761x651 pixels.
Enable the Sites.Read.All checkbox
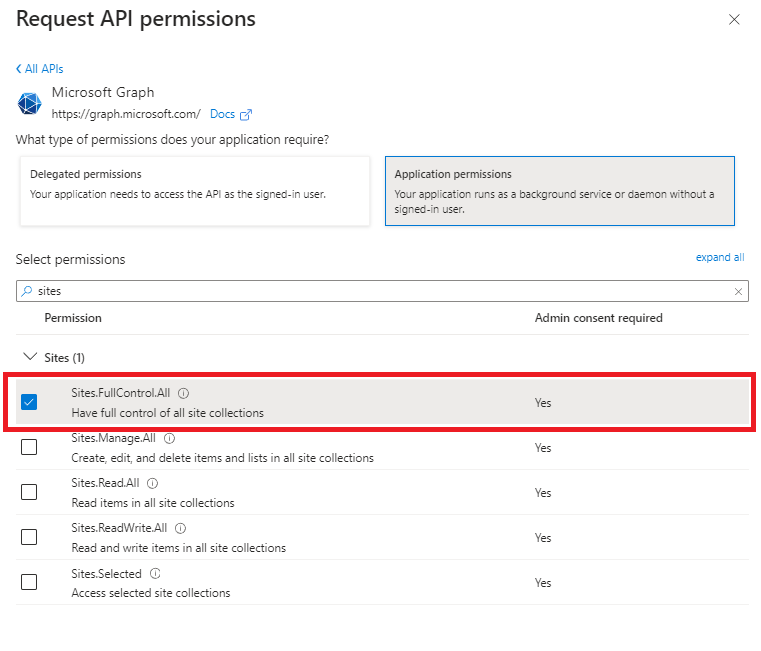(x=29, y=492)
